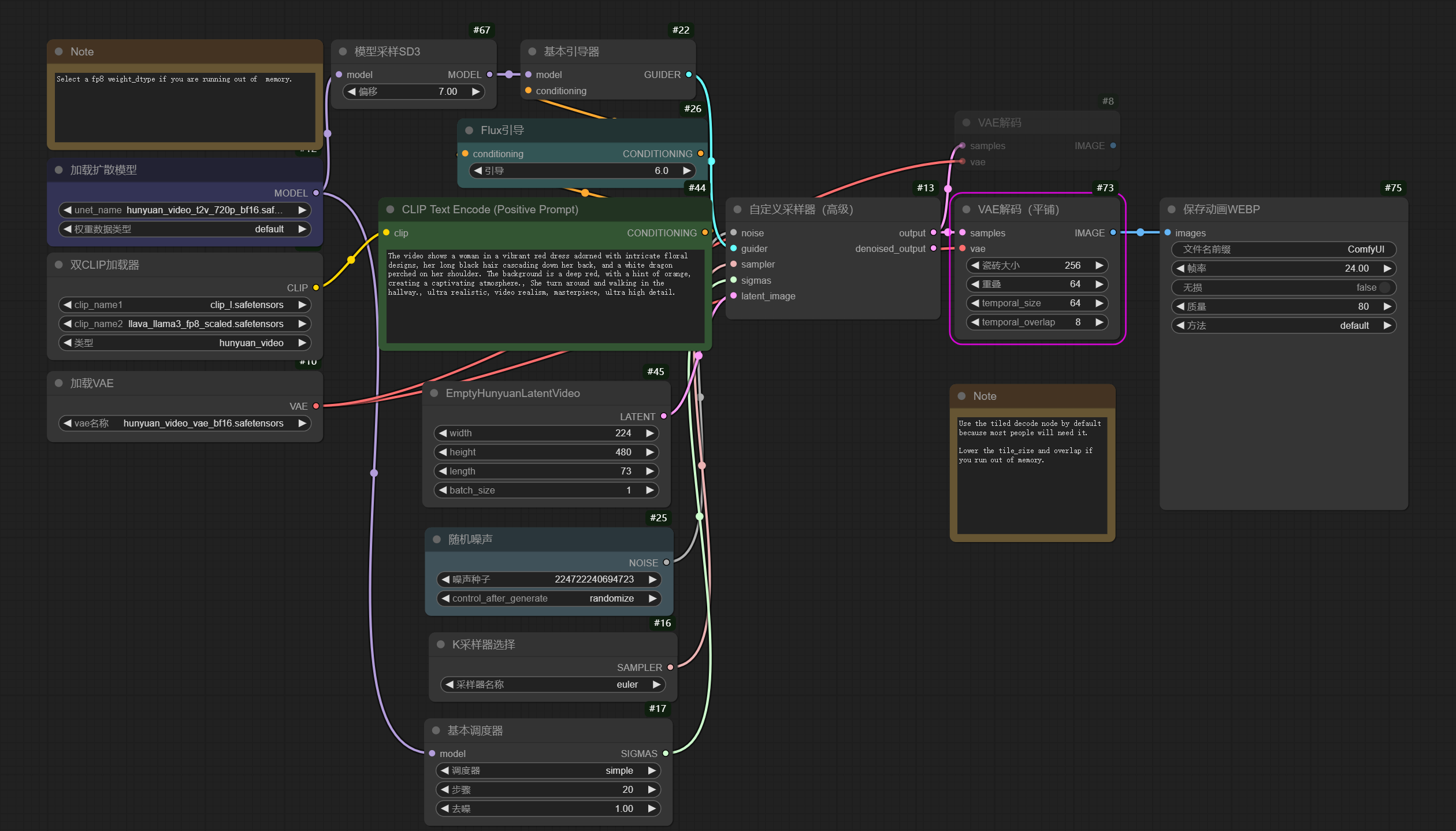The image size is (1456, 831).
Task: Toggle collapse on the 加载VAE node
Action: coord(58,383)
